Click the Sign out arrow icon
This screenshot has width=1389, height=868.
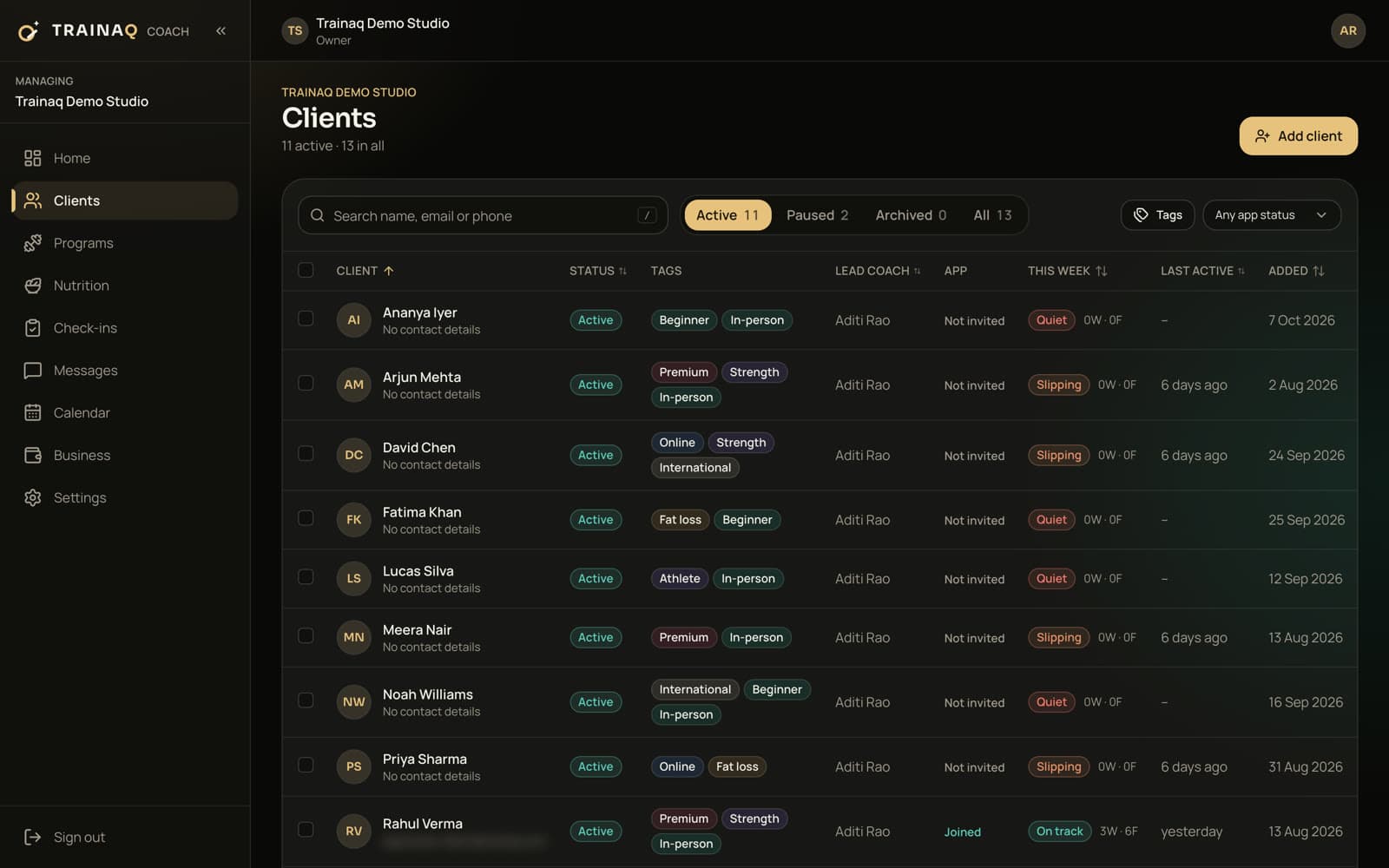click(33, 837)
